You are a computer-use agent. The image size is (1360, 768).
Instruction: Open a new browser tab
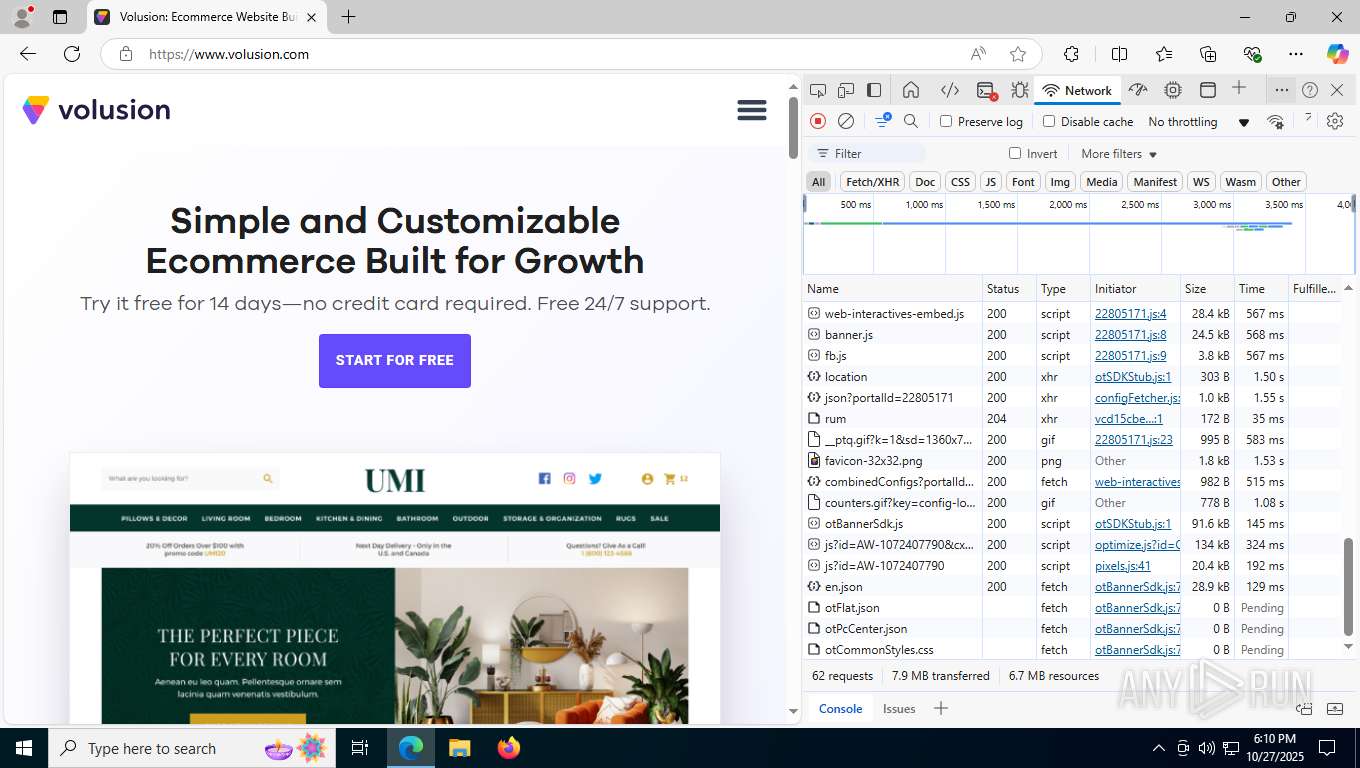348,17
